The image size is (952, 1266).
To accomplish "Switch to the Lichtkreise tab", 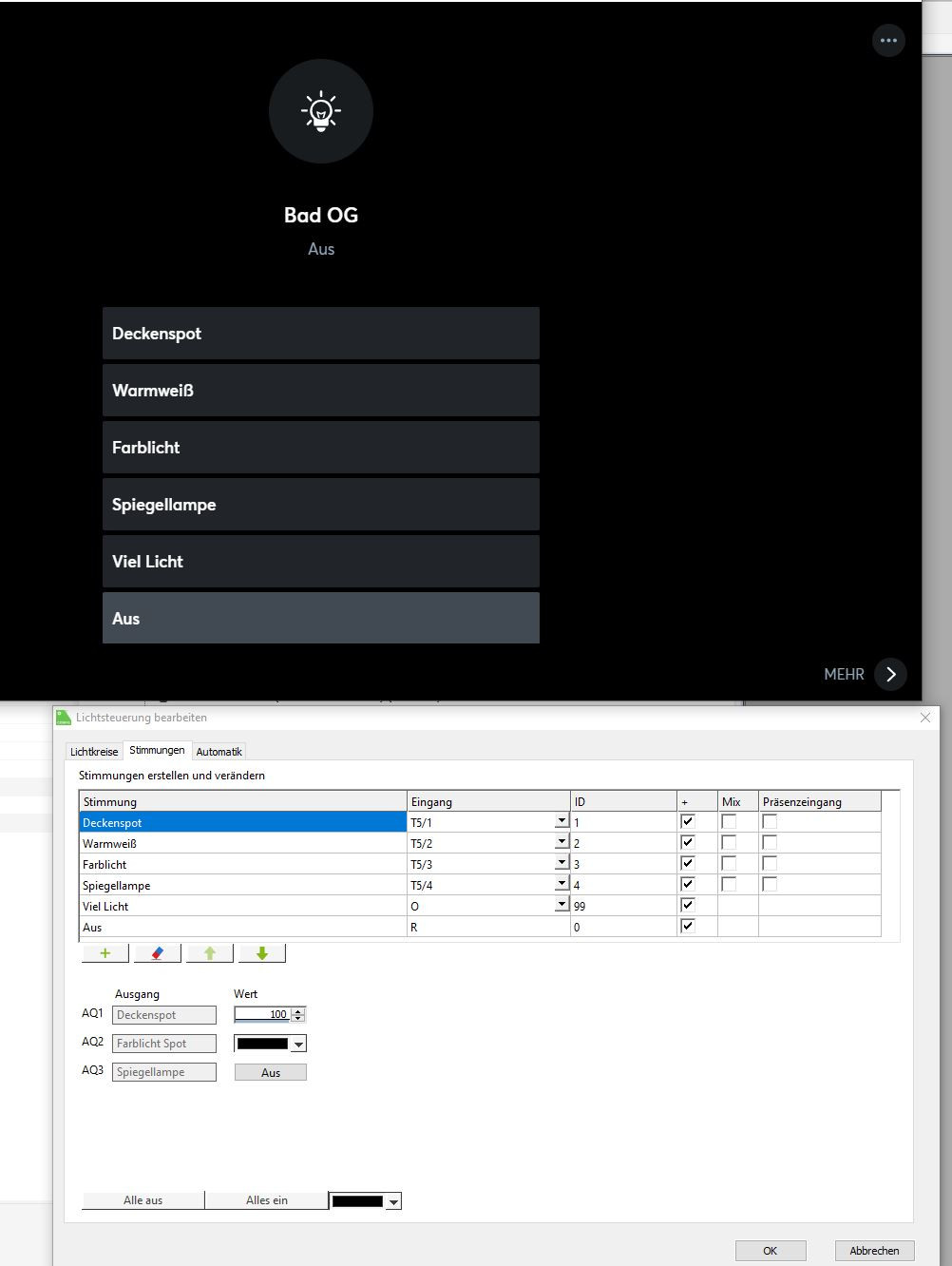I will [x=94, y=752].
